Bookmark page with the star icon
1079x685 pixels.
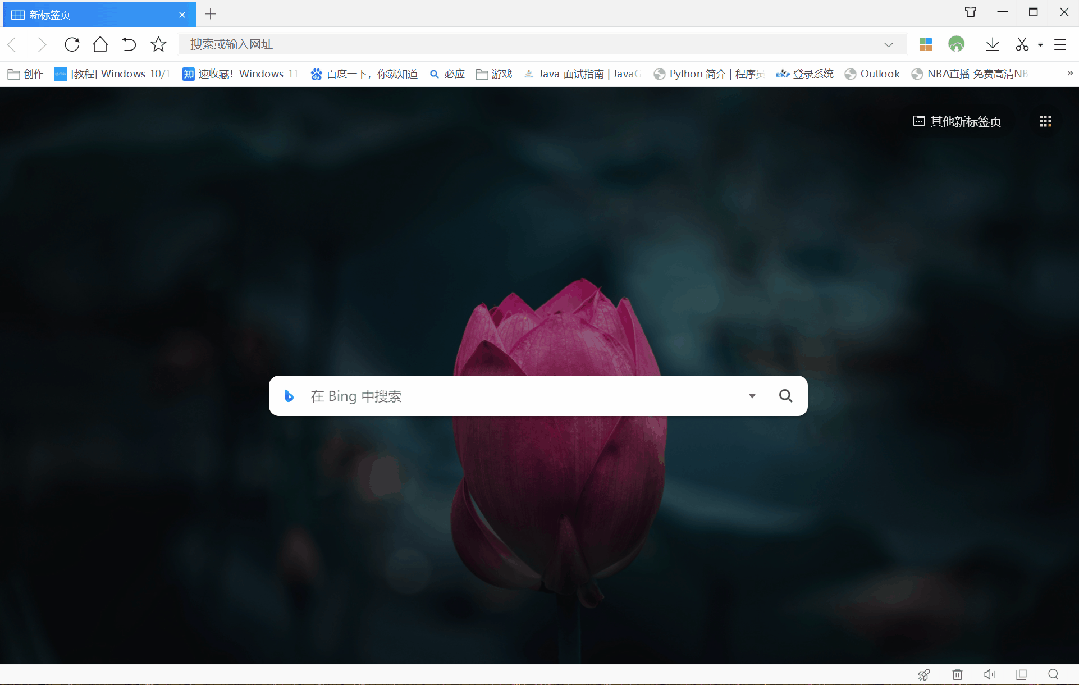point(158,45)
